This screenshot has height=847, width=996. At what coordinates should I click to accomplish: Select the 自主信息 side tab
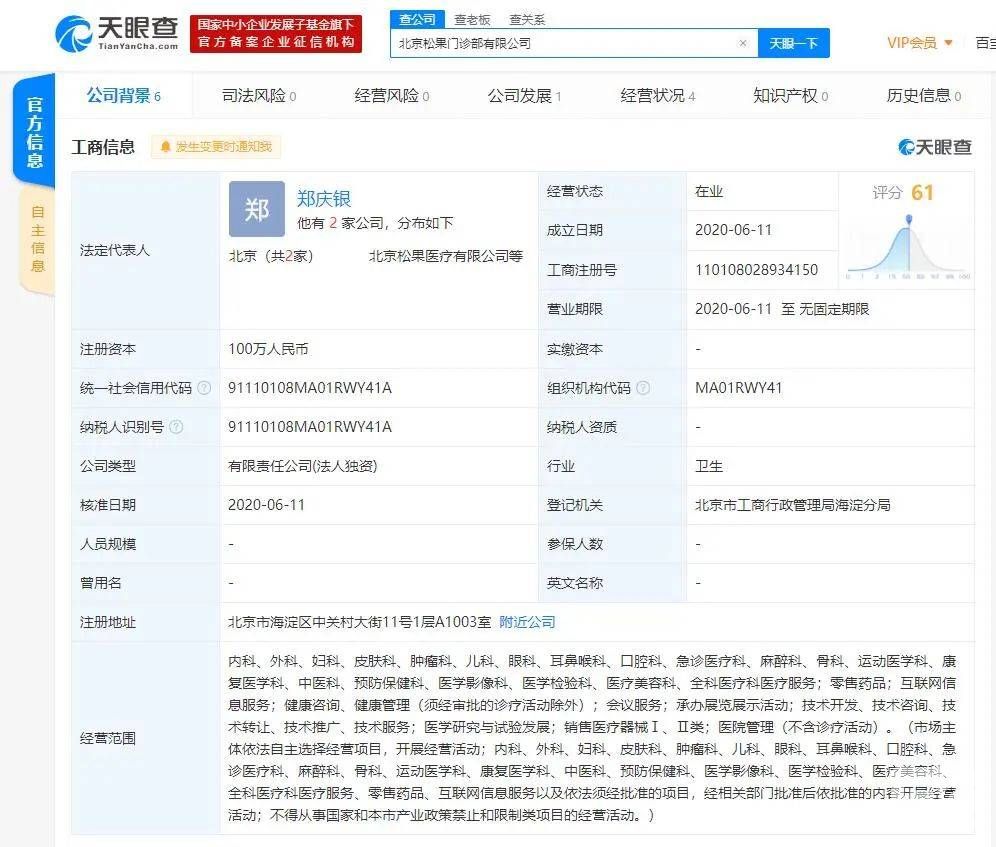pos(37,240)
